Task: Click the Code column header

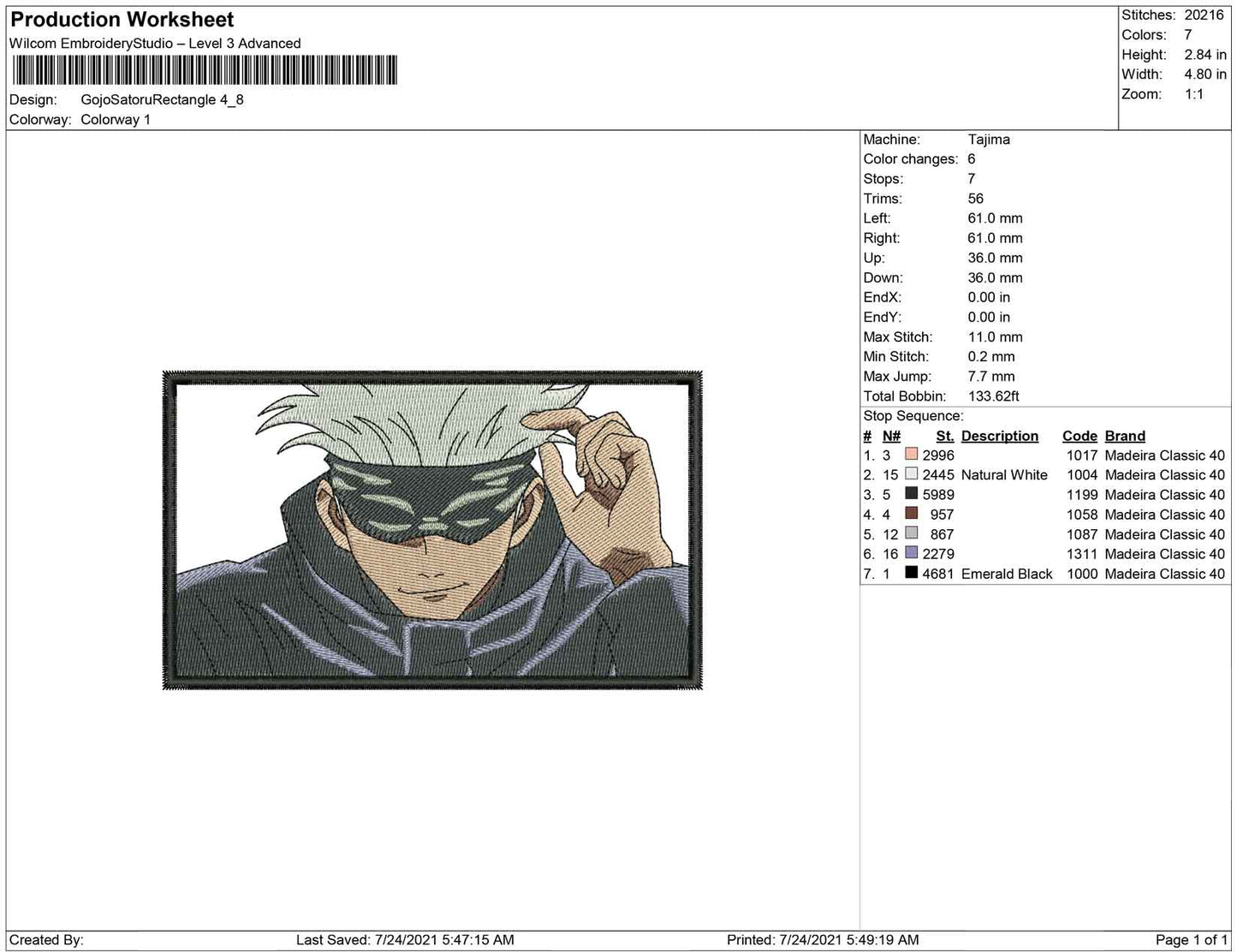Action: coord(1079,436)
